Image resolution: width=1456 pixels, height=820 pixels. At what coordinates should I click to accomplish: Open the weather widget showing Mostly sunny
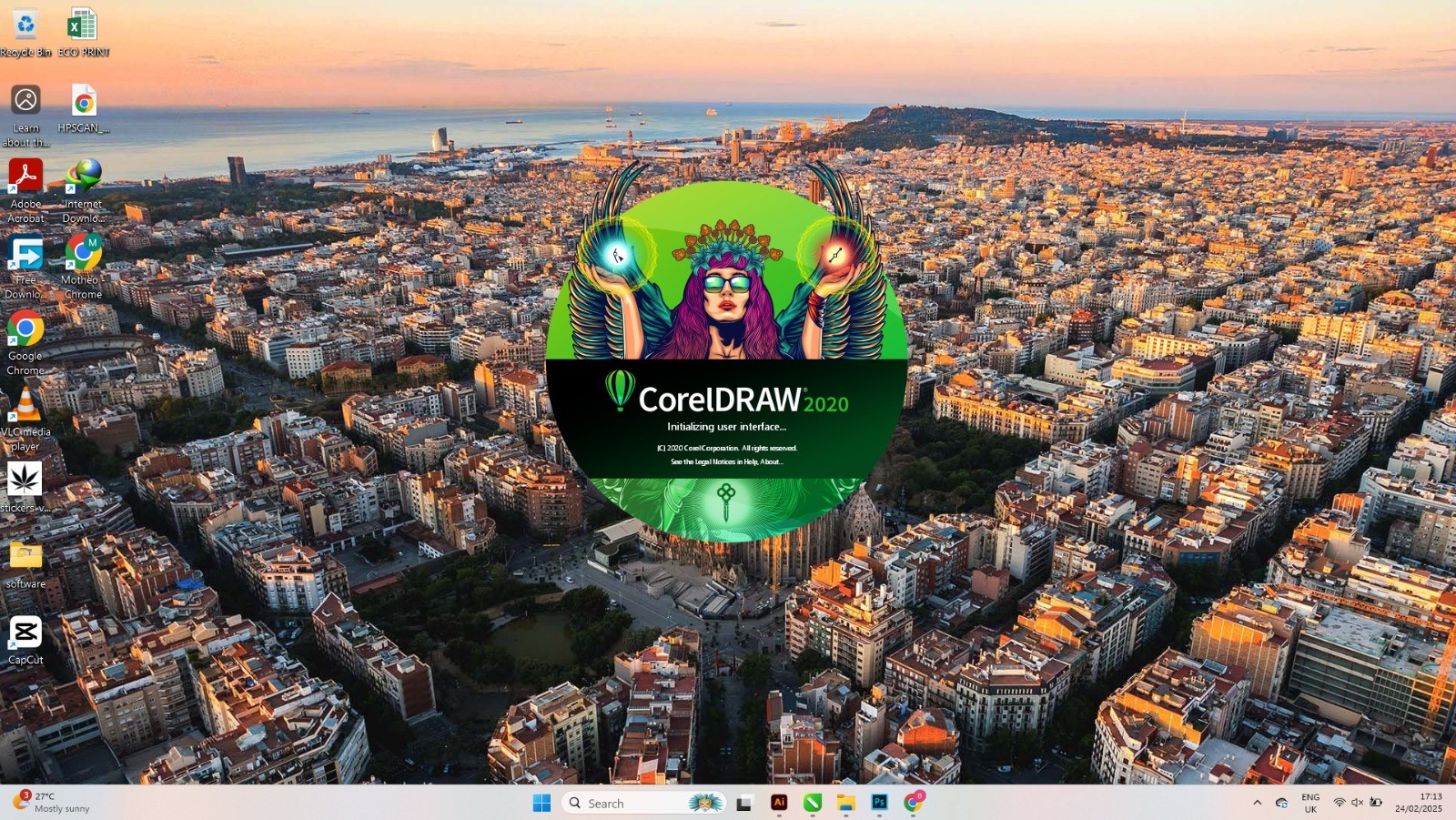50,803
